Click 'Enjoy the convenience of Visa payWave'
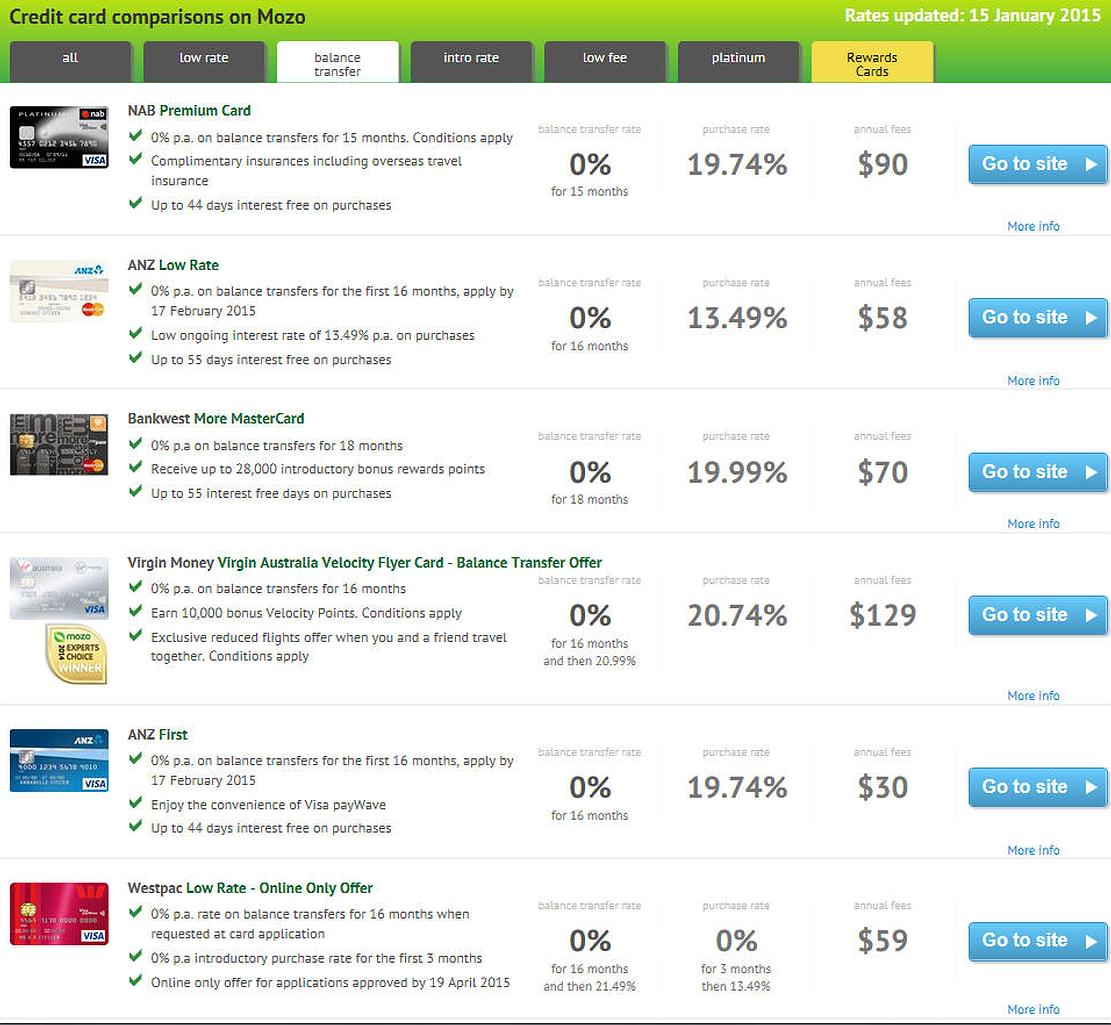This screenshot has height=1025, width=1111. pos(269,805)
